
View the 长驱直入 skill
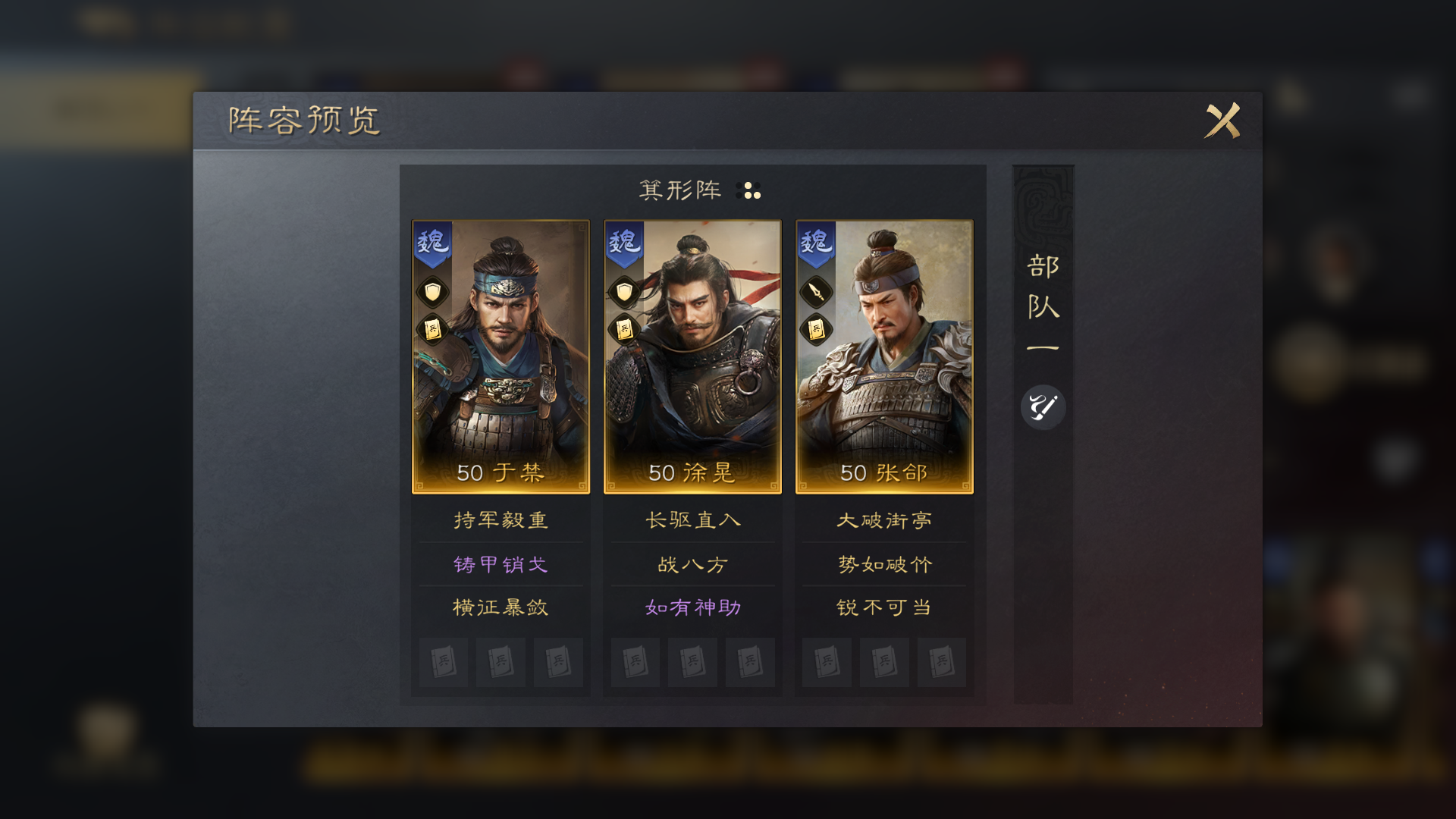(x=692, y=520)
